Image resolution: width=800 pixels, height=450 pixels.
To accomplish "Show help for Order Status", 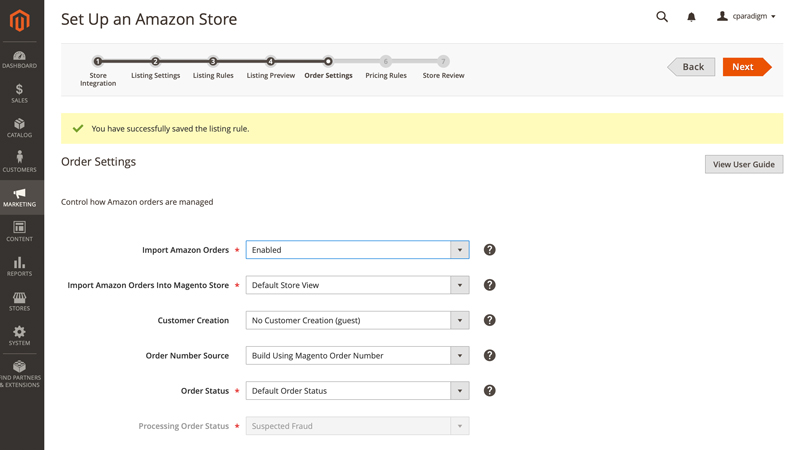I will (x=489, y=390).
